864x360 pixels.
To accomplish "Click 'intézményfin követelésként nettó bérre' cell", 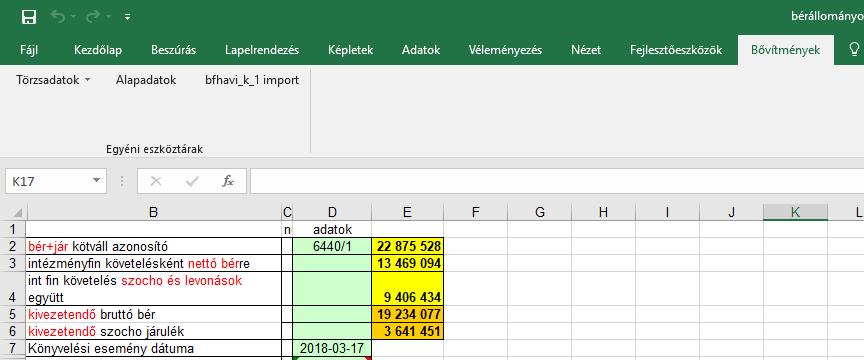I will click(x=154, y=264).
